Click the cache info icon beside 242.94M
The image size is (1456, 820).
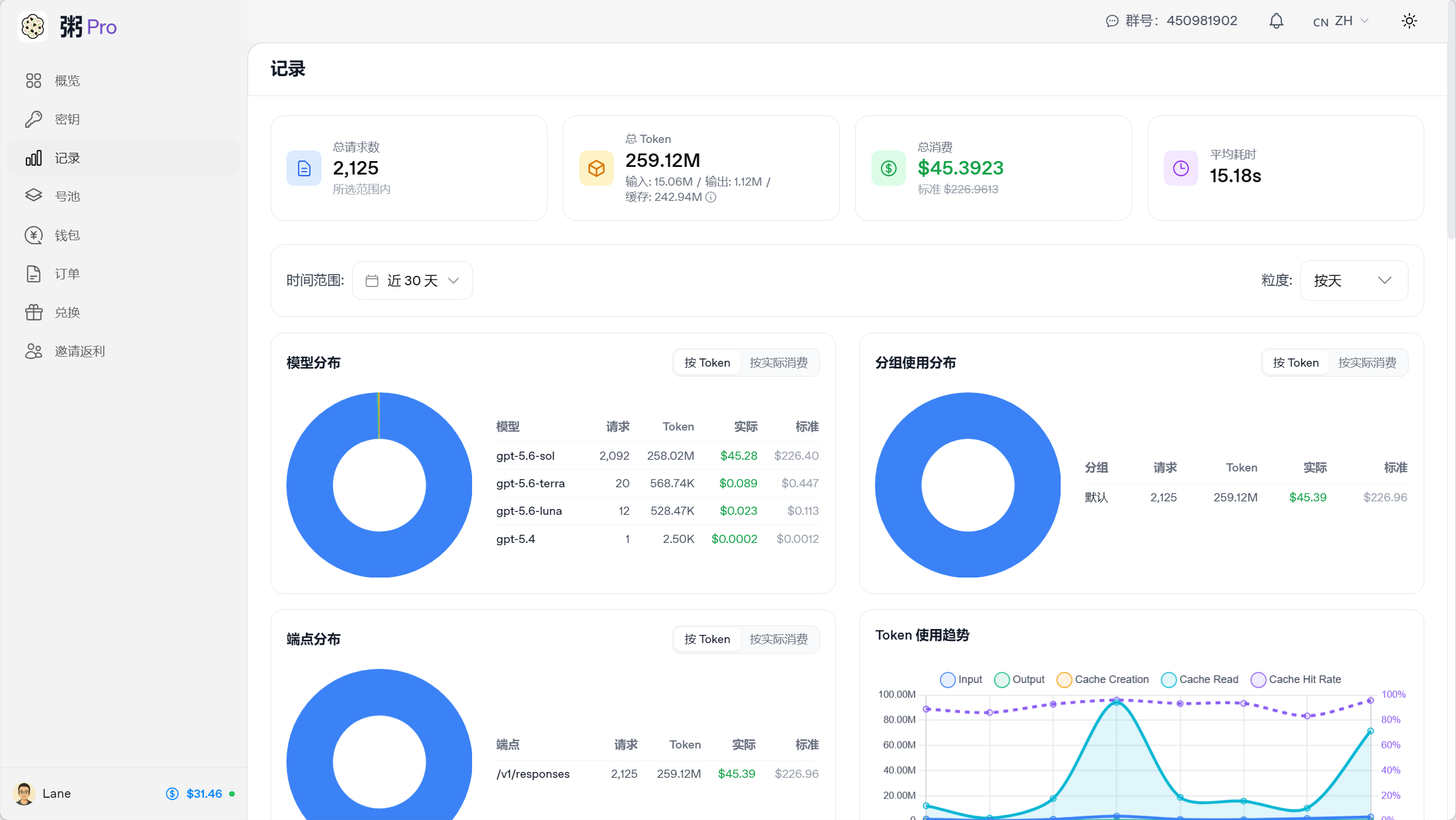(x=710, y=197)
